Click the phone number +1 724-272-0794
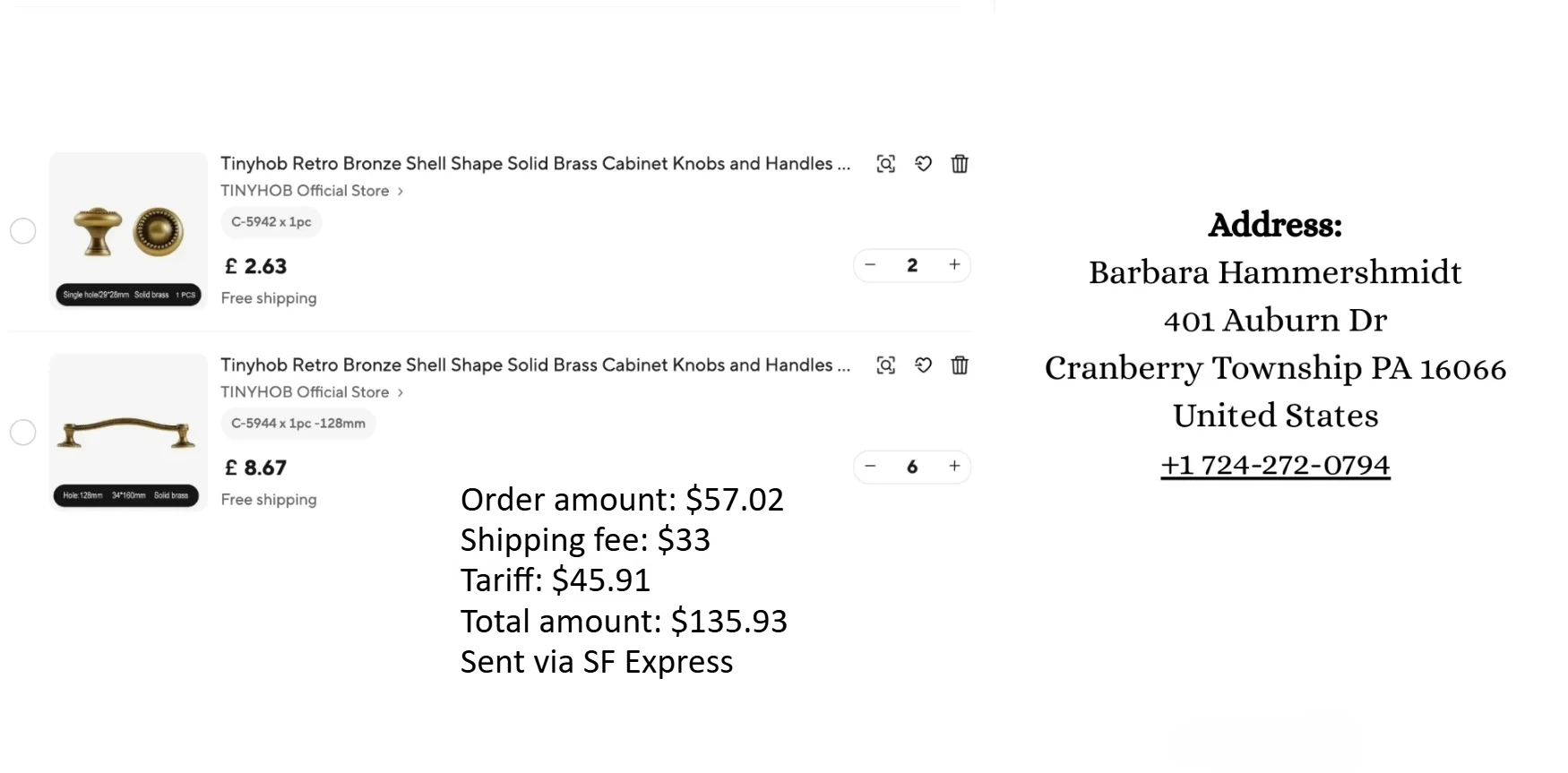 click(1275, 465)
